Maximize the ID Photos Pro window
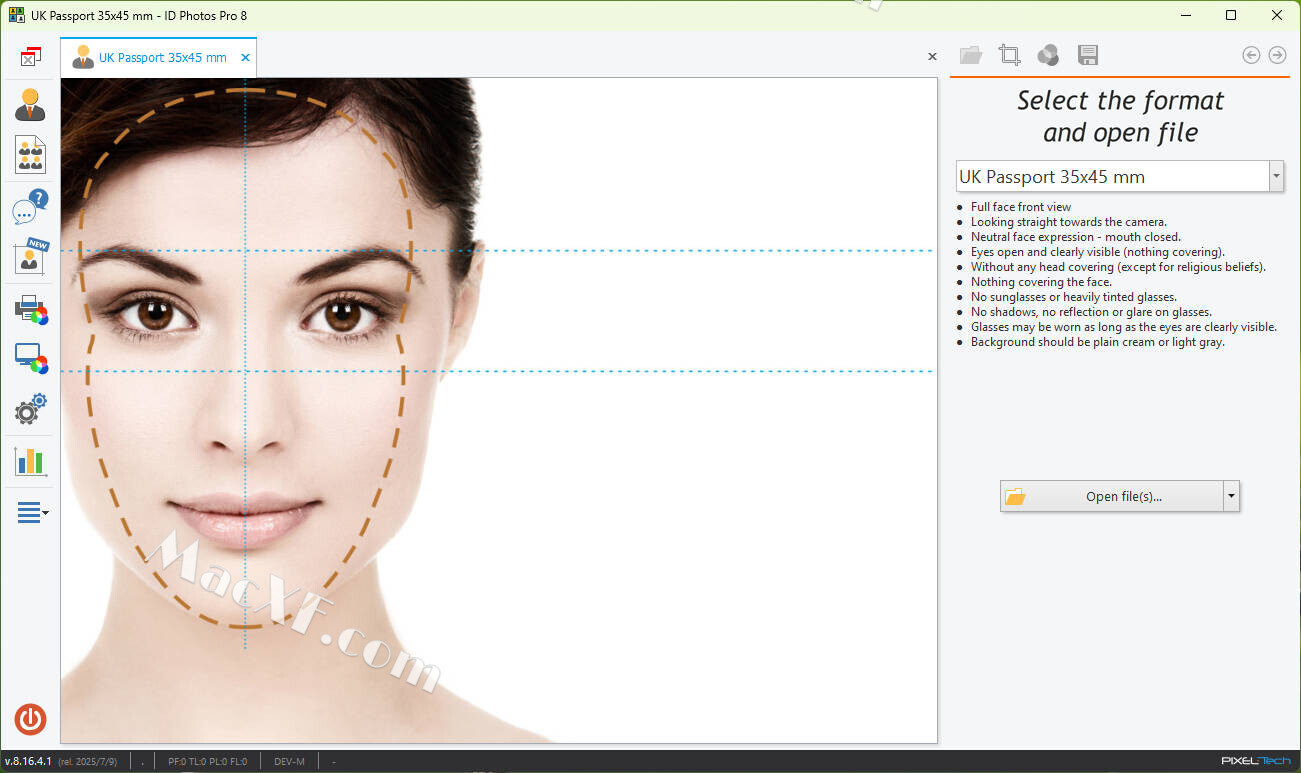 tap(1231, 15)
